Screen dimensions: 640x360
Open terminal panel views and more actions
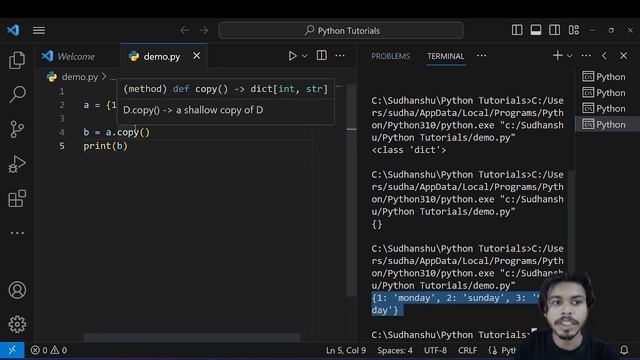coord(586,56)
